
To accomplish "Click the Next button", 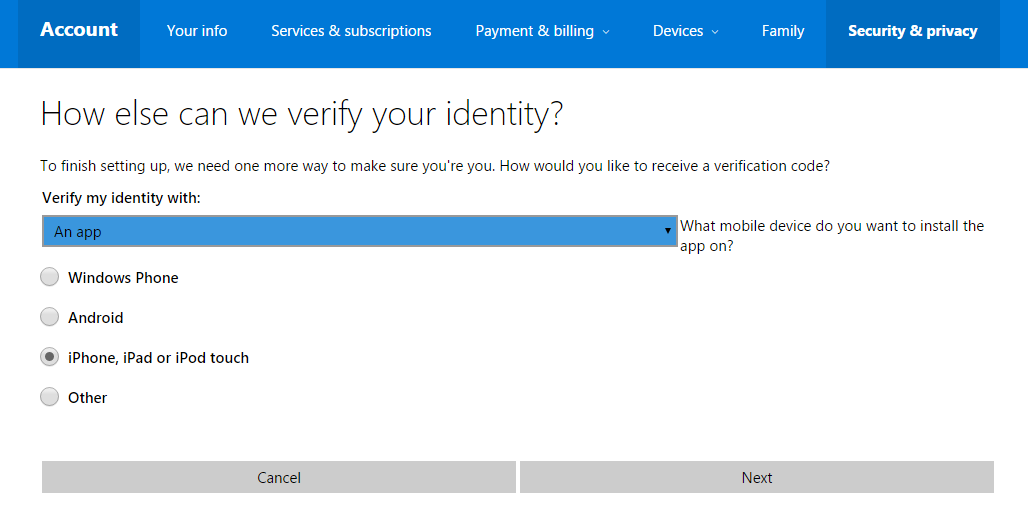I will point(757,477).
